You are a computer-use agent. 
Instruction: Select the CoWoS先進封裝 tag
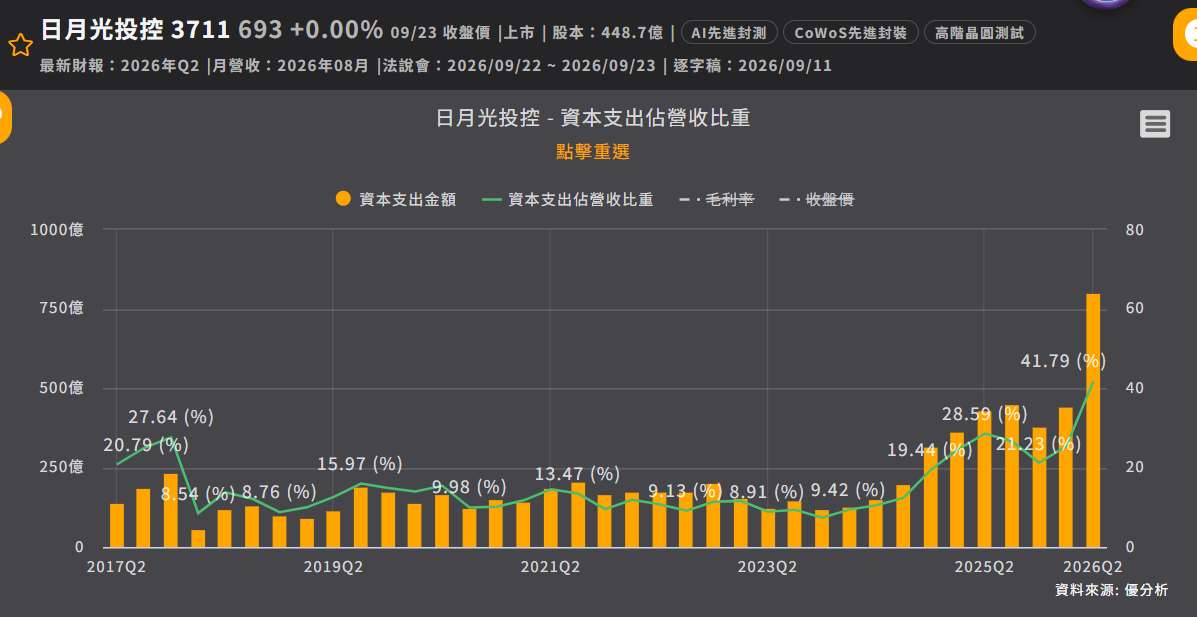click(x=850, y=32)
